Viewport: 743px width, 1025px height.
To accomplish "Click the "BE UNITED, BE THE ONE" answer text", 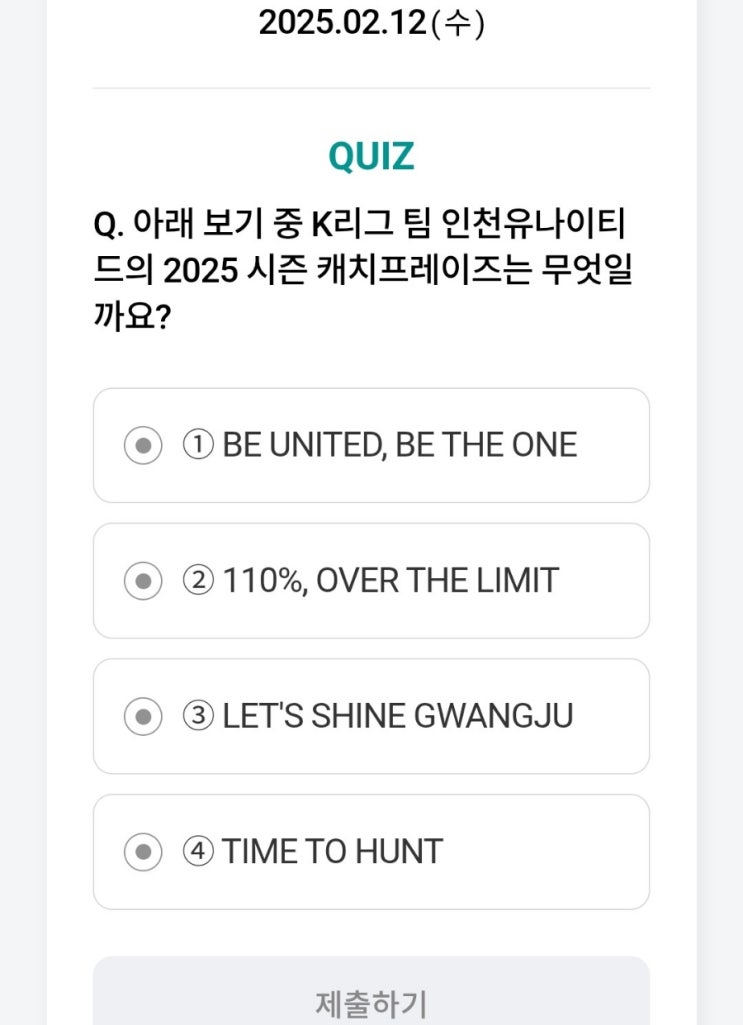I will coord(399,445).
